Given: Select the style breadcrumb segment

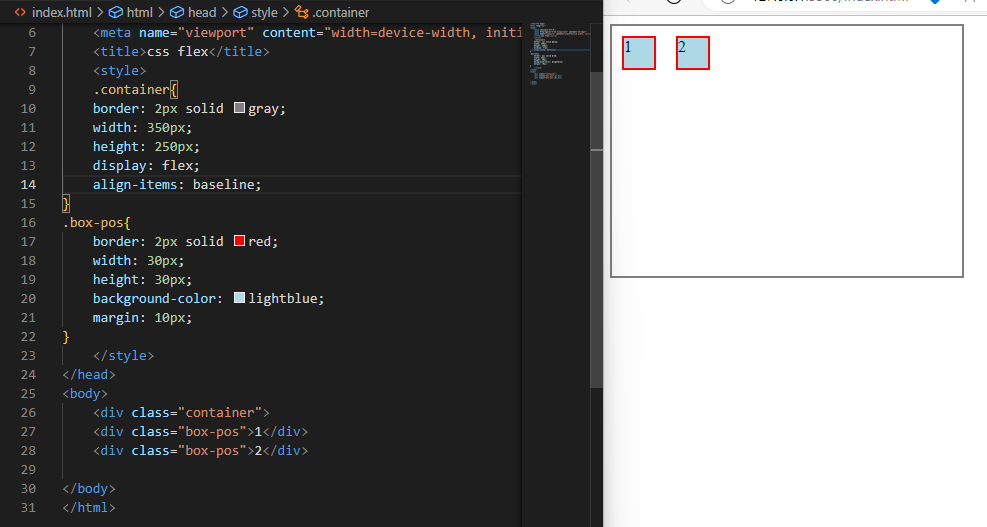Looking at the screenshot, I should (264, 12).
